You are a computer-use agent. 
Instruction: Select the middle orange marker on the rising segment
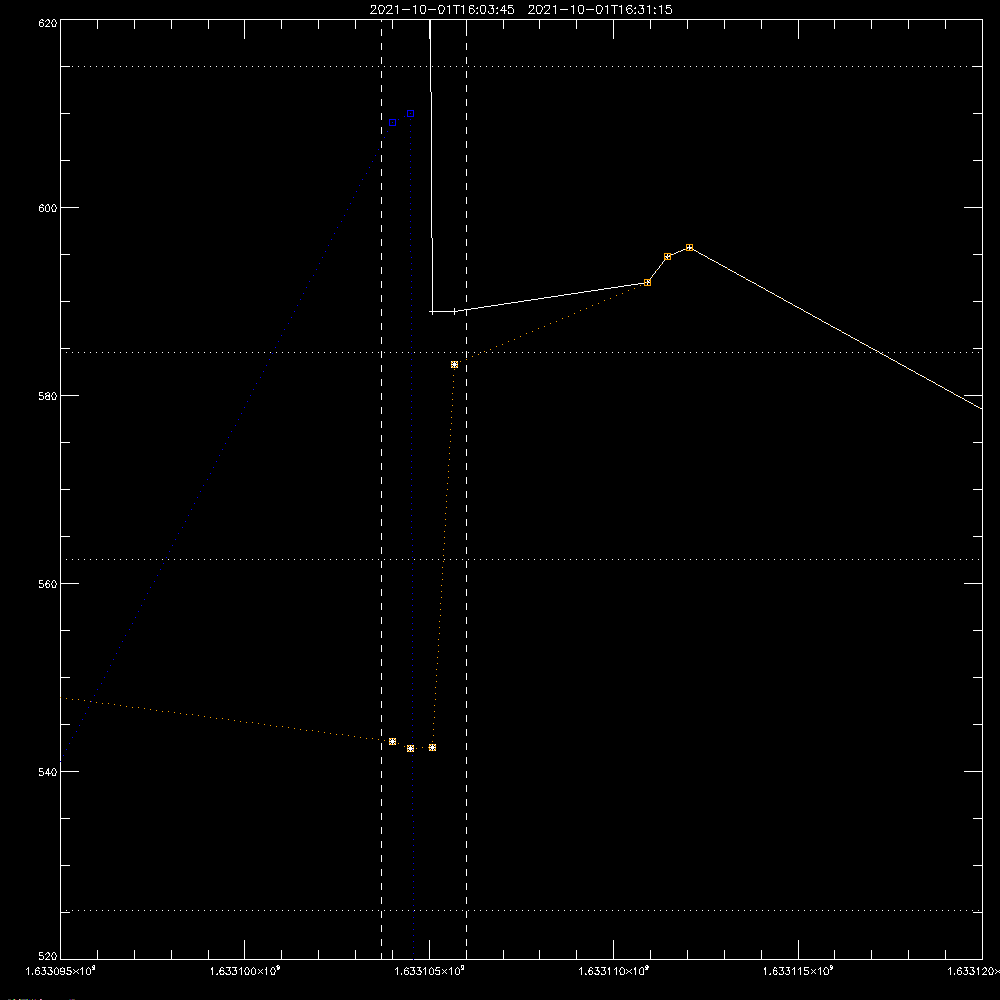[668, 257]
